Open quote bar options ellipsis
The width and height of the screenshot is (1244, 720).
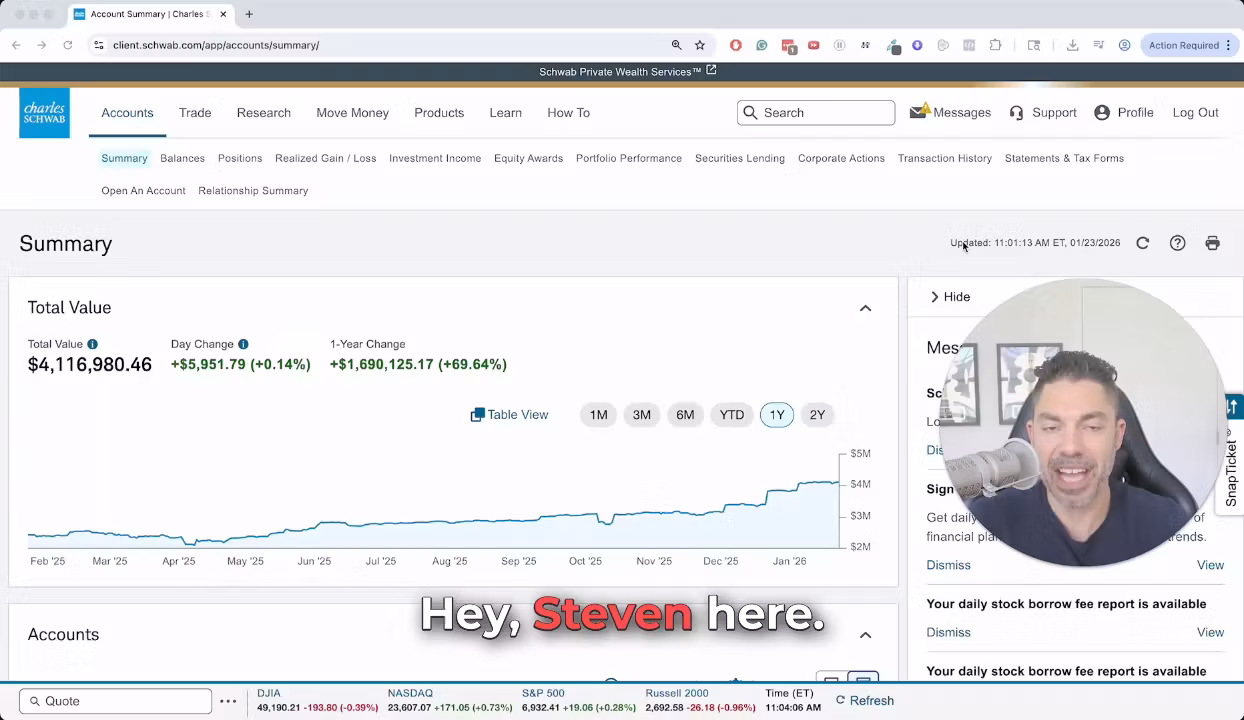[x=228, y=701]
